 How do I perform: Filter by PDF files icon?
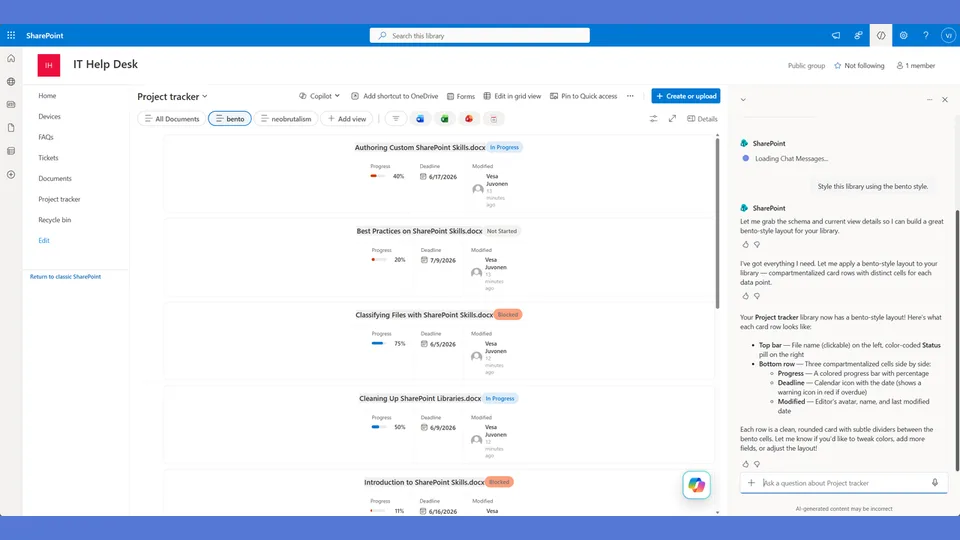(493, 119)
